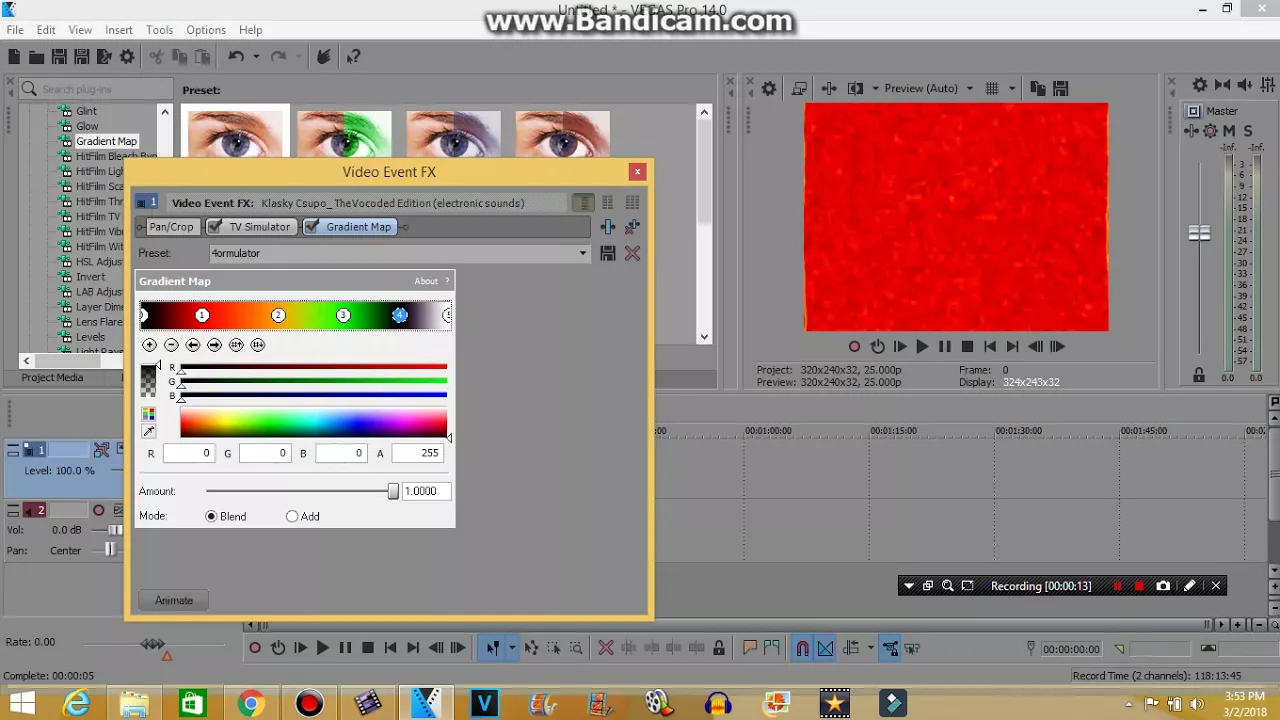Select the previous gradient point with the left arrow

pyautogui.click(x=193, y=344)
